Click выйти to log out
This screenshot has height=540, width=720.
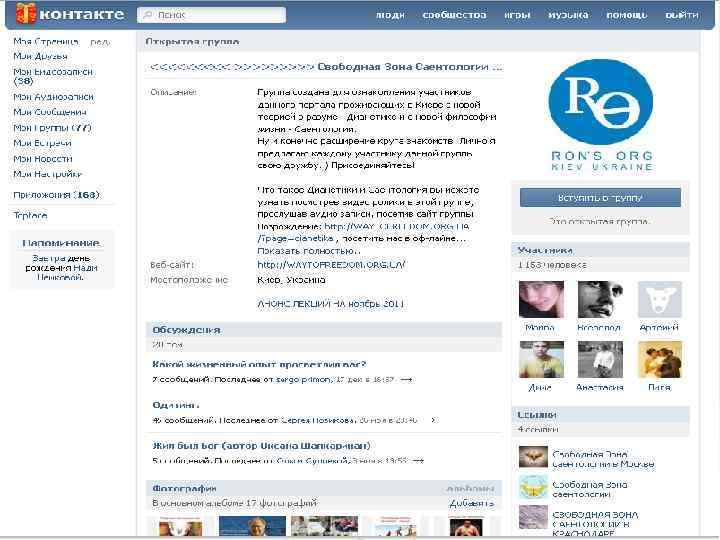point(682,15)
